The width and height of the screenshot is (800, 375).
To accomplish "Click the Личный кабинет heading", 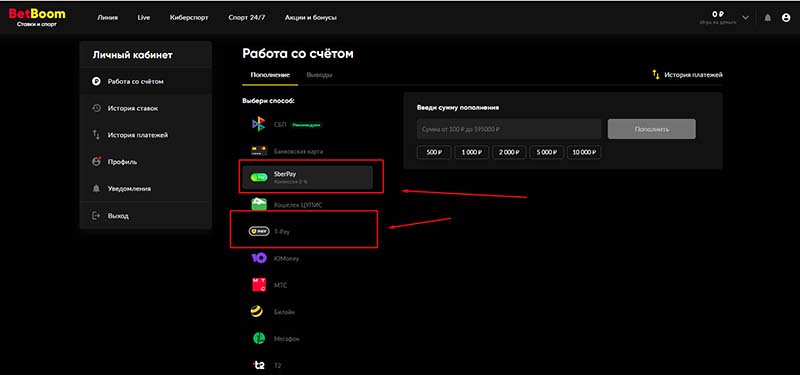I will coord(132,55).
